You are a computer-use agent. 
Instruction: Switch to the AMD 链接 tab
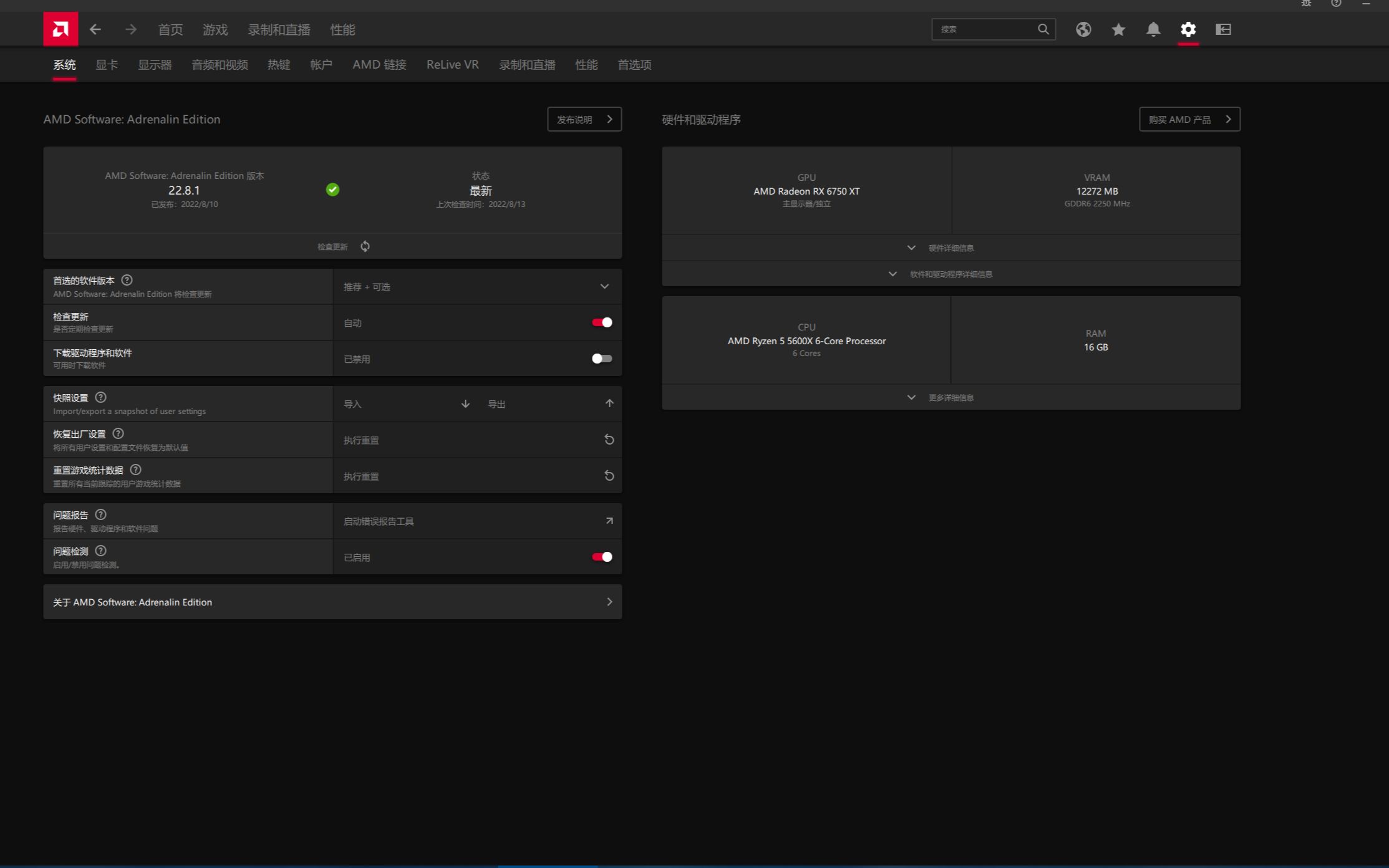click(379, 65)
